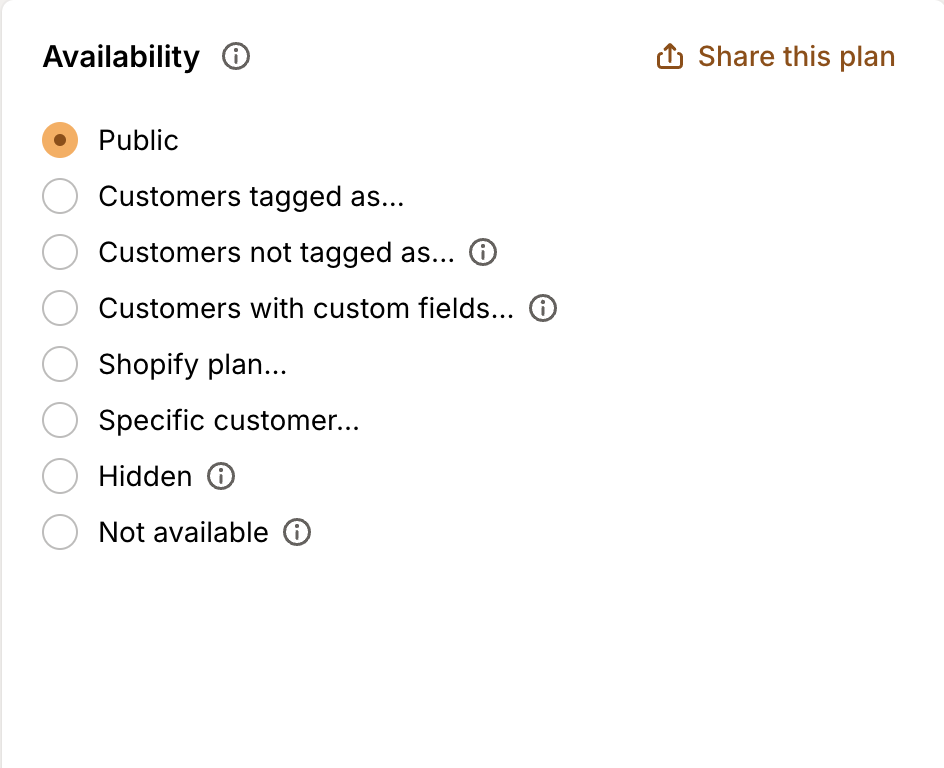Select the Public radio button
The image size is (944, 768).
tap(60, 141)
